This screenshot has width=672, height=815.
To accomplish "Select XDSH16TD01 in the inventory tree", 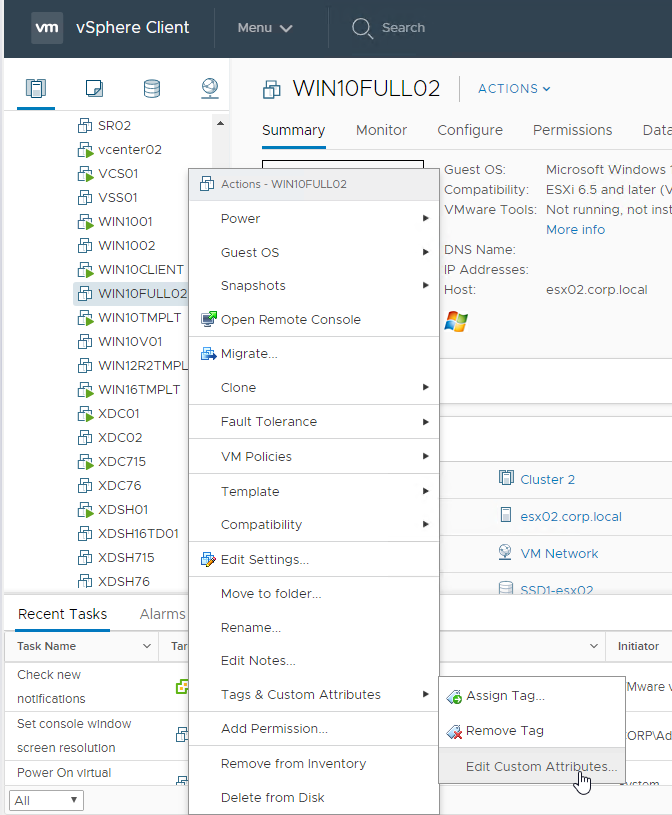I will tap(138, 533).
